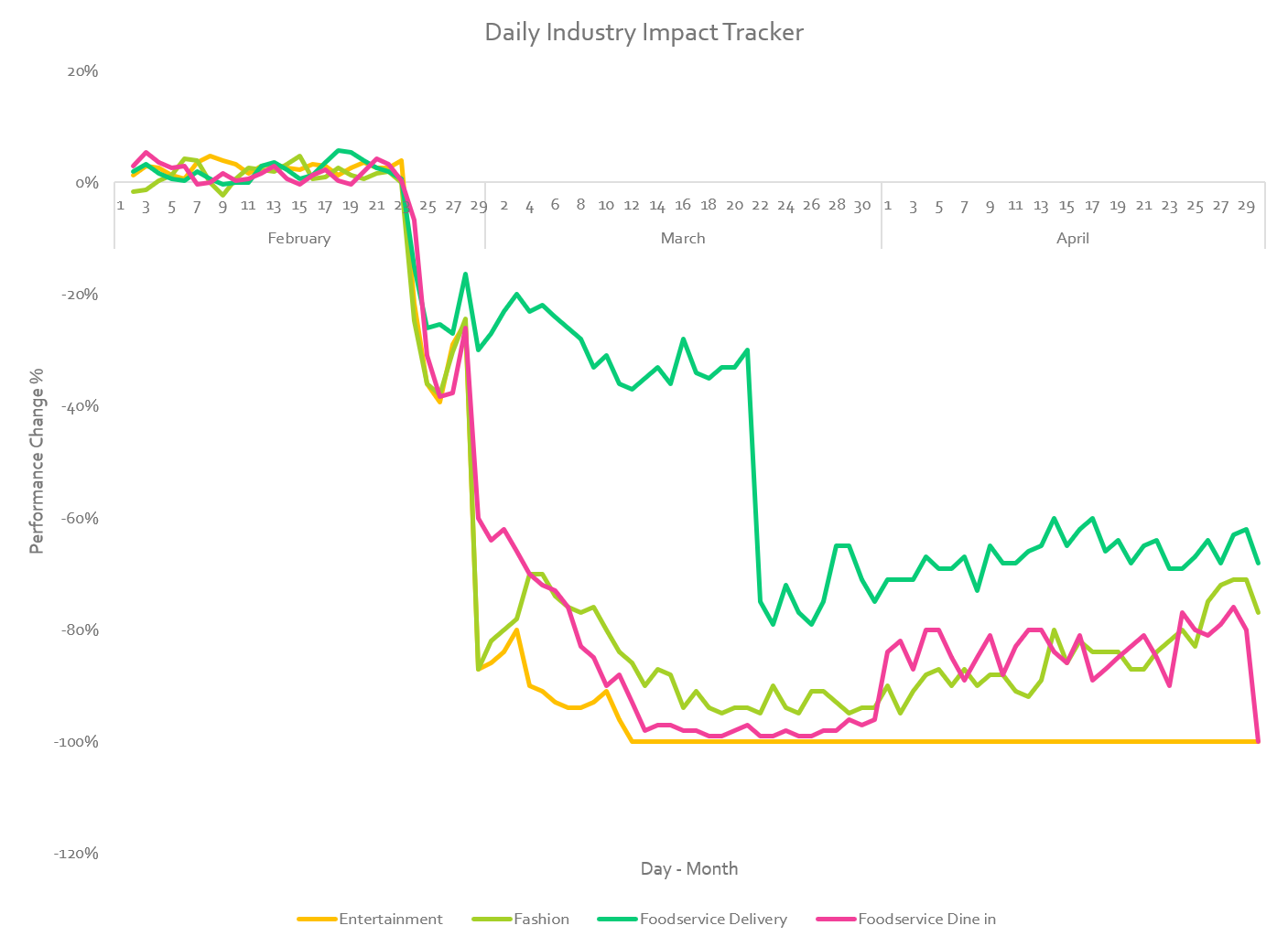
Task: Select the Foodservice Delivery legend text
Action: [x=713, y=920]
